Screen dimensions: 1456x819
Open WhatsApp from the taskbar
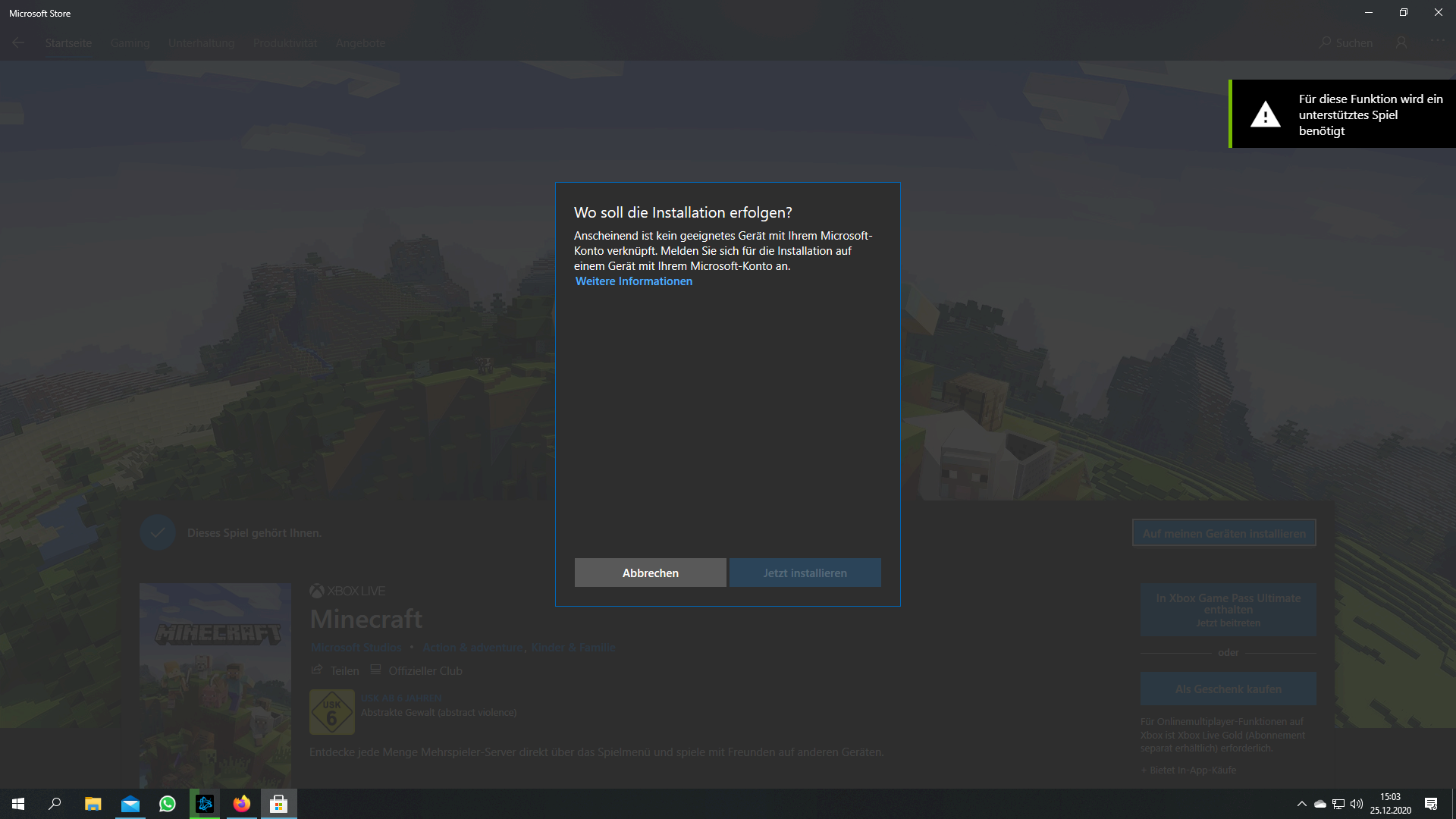pyautogui.click(x=168, y=804)
